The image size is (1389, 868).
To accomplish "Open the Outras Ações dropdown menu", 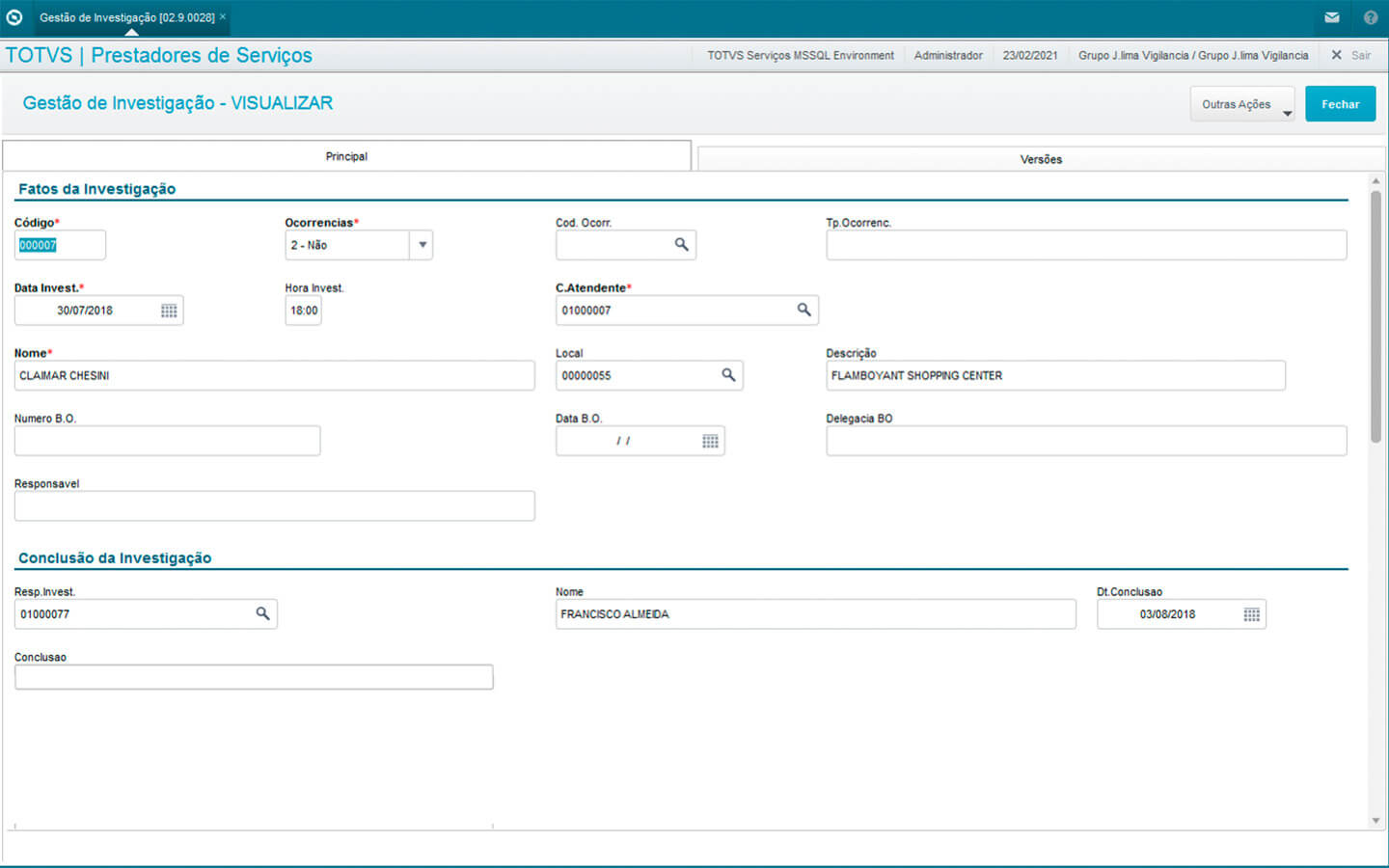I will tap(1242, 104).
